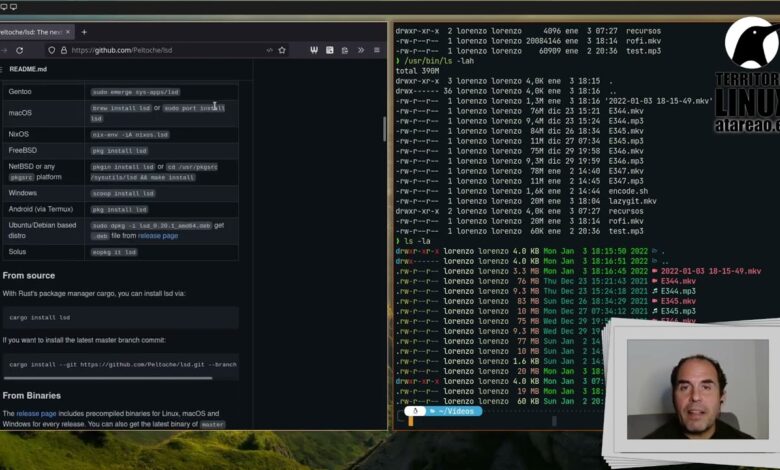Select the Windows 'scoop install lsd' command

tap(123, 193)
